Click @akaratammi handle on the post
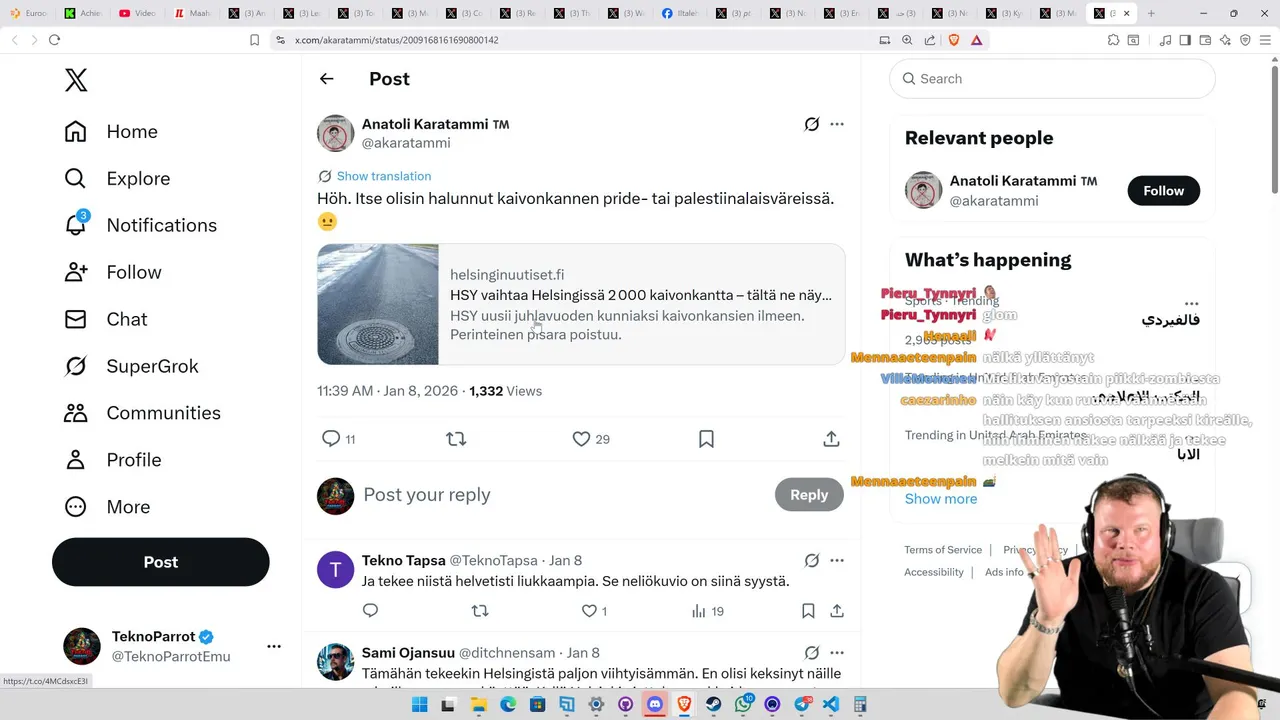Screen dimensions: 1280x720 point(406,143)
